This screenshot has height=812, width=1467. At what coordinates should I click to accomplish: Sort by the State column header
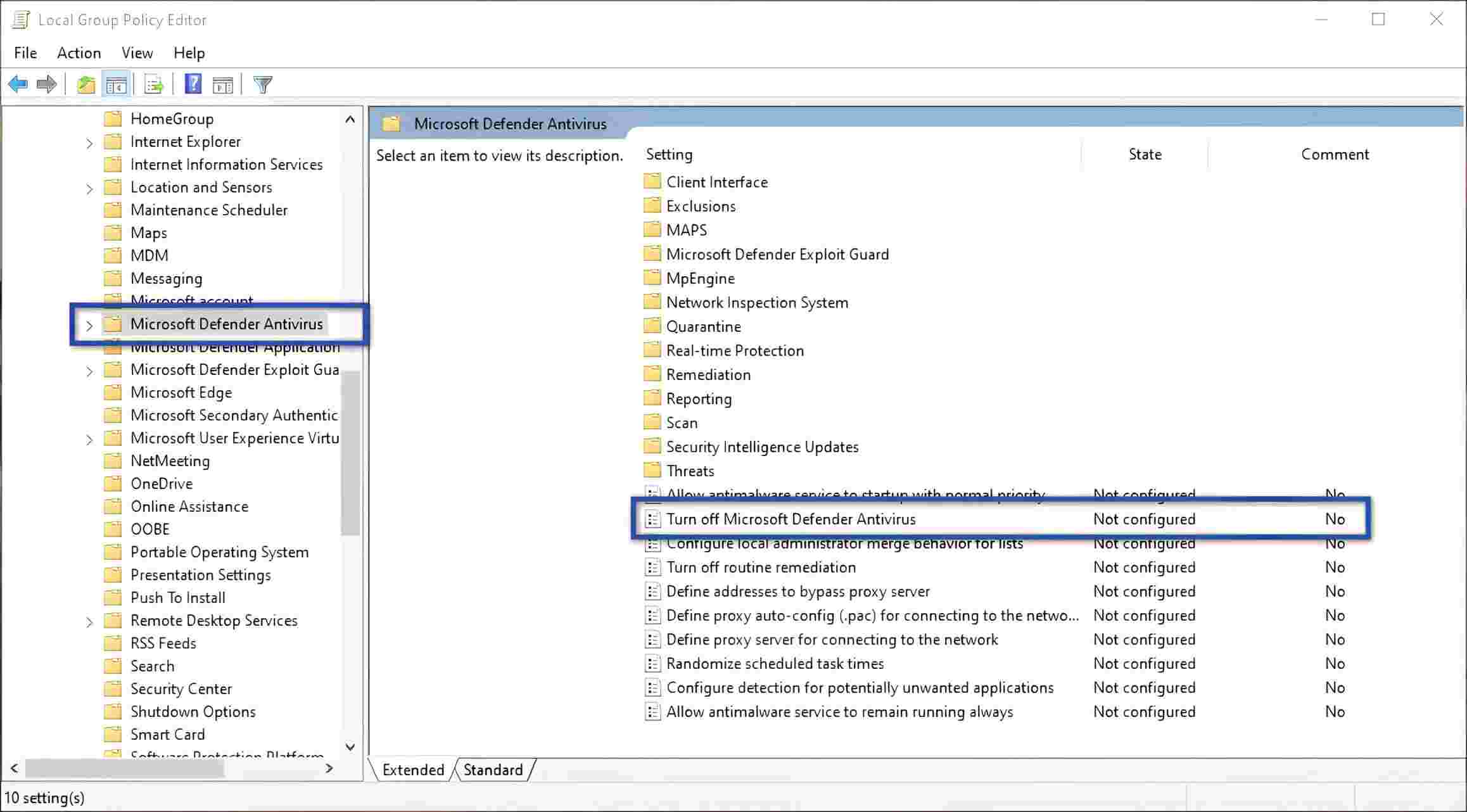pos(1145,154)
